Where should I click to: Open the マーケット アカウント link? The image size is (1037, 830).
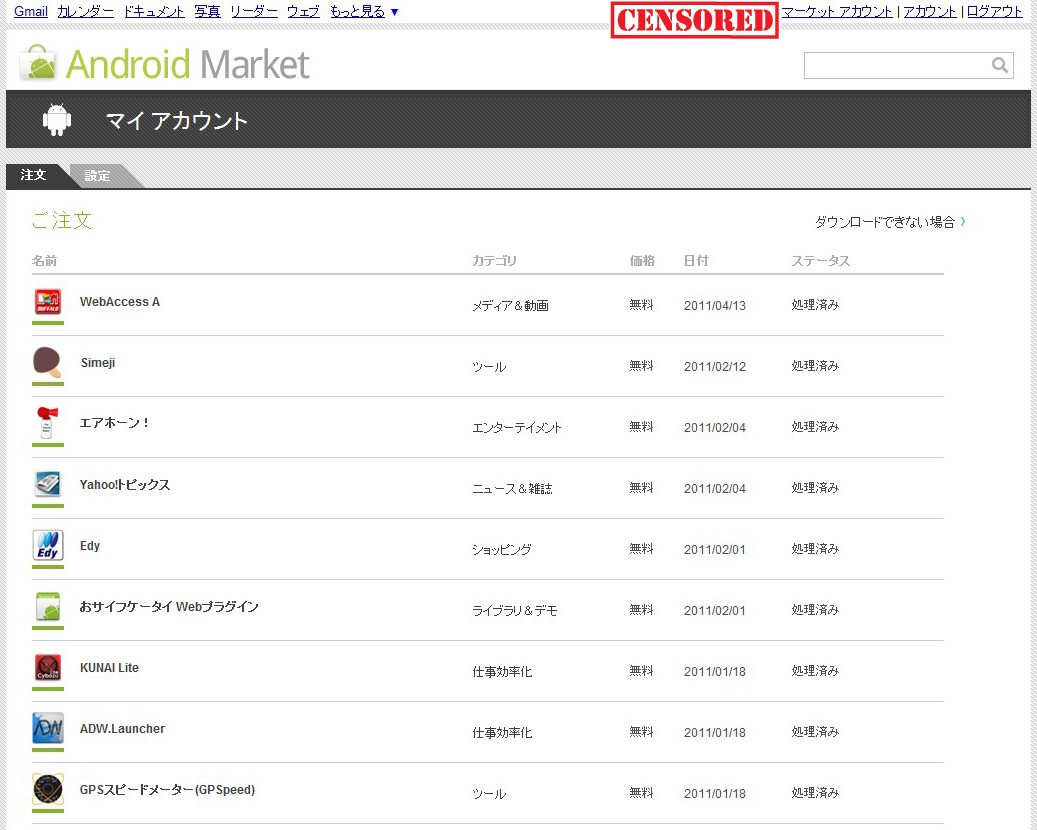click(x=837, y=11)
